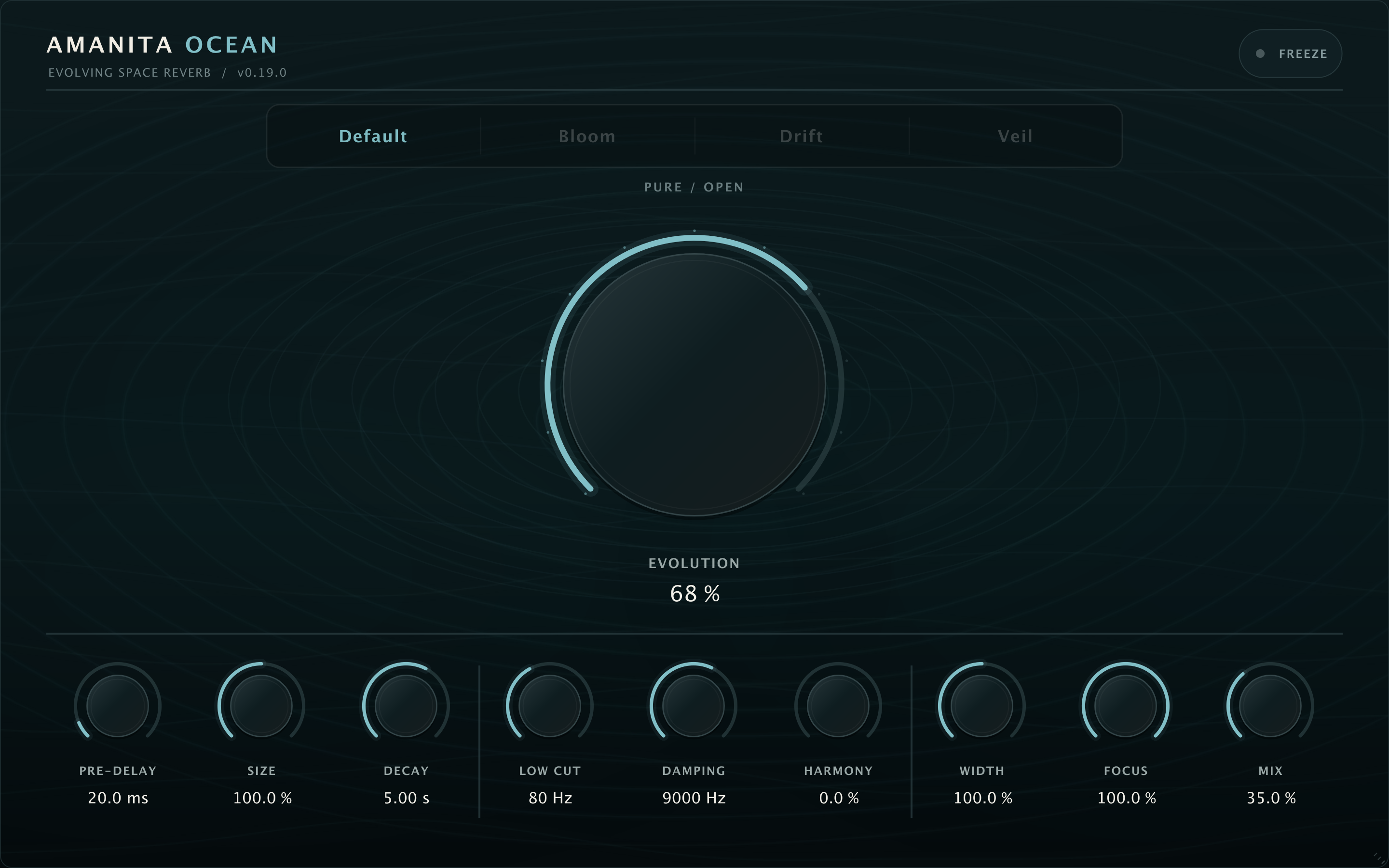
Task: Click the Low Cut knob
Action: click(549, 705)
